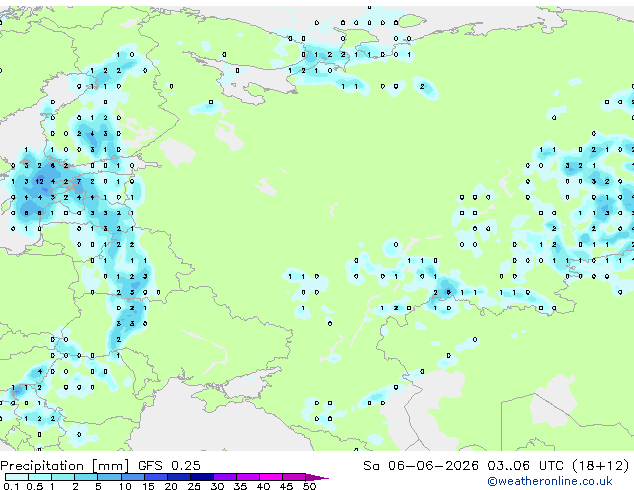The width and height of the screenshot is (634, 490).
Task: Click the legend tick label "0.1"
Action: [x=12, y=486]
